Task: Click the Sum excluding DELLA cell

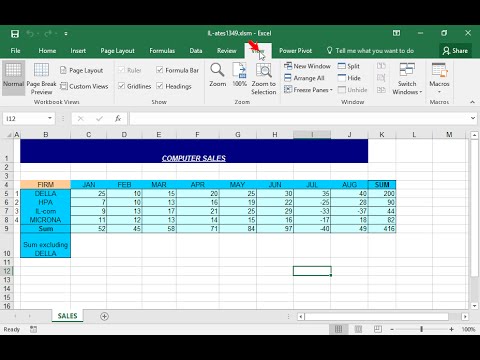Action: point(45,245)
